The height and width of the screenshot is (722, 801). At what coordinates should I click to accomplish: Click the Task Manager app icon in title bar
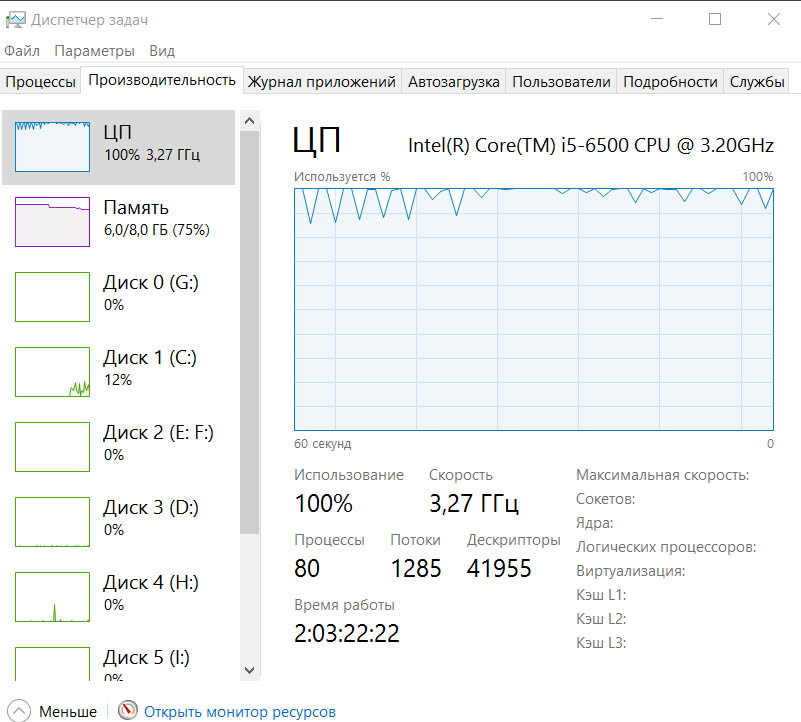pos(15,20)
